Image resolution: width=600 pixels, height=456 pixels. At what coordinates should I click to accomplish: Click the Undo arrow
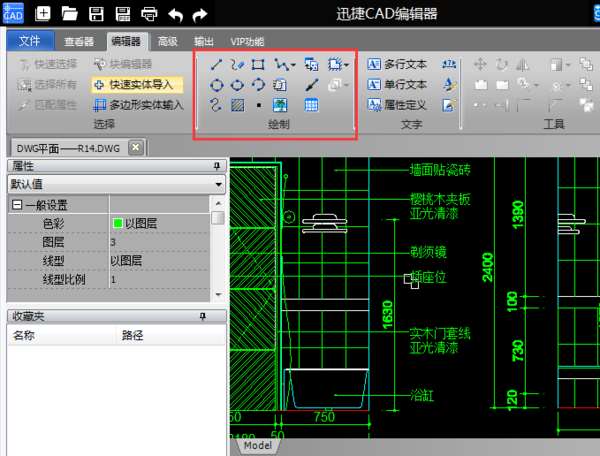pyautogui.click(x=176, y=15)
